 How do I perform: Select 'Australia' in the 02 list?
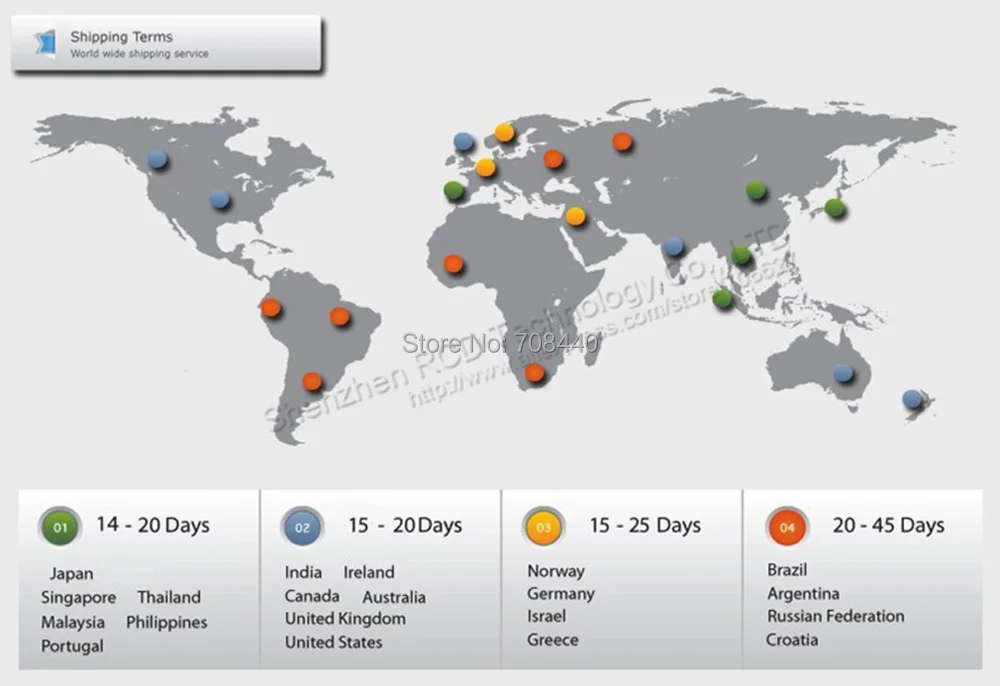(x=393, y=597)
